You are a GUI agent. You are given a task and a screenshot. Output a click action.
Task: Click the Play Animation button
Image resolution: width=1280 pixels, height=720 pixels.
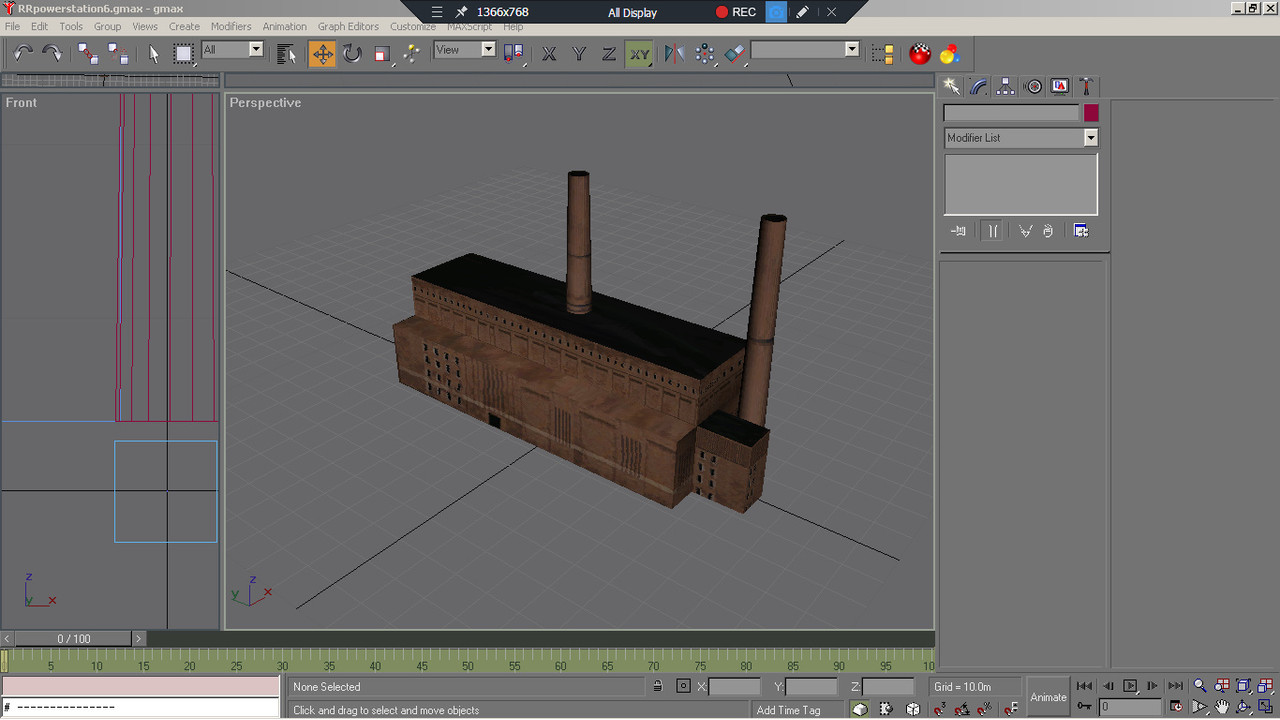[x=1130, y=686]
